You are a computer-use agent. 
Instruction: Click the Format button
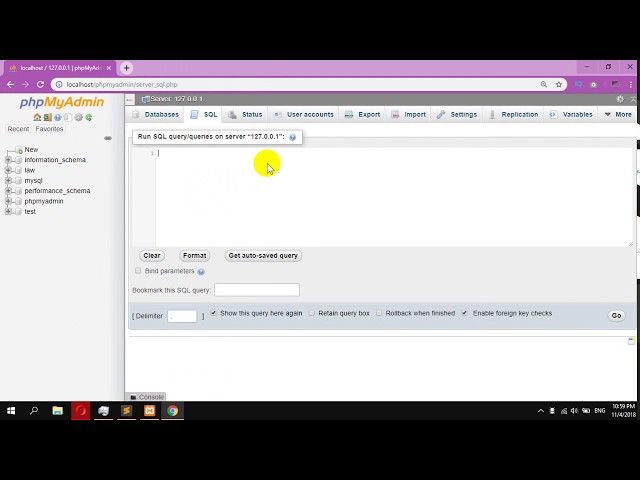coord(195,256)
